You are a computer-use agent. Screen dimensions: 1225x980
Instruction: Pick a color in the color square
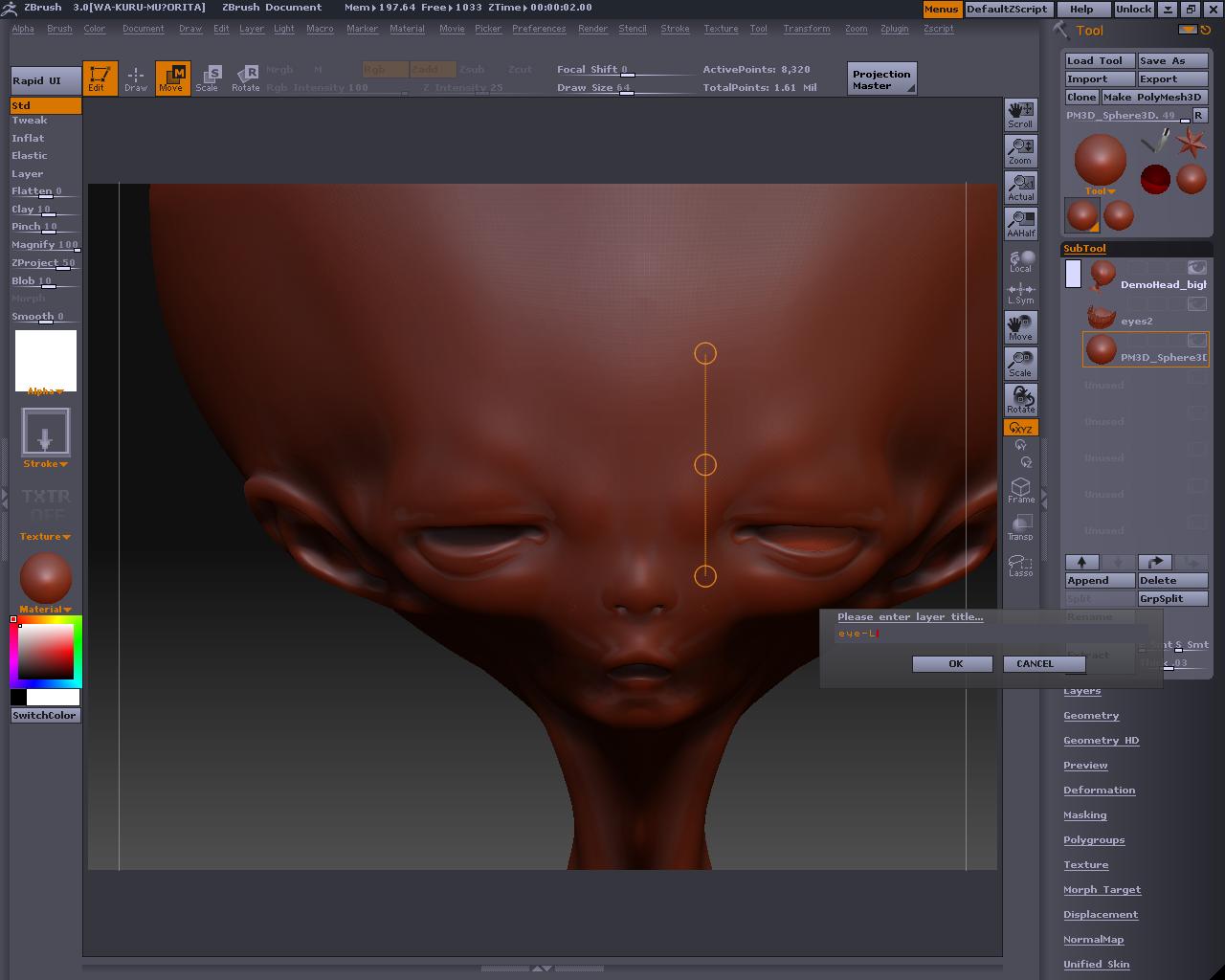click(x=46, y=652)
